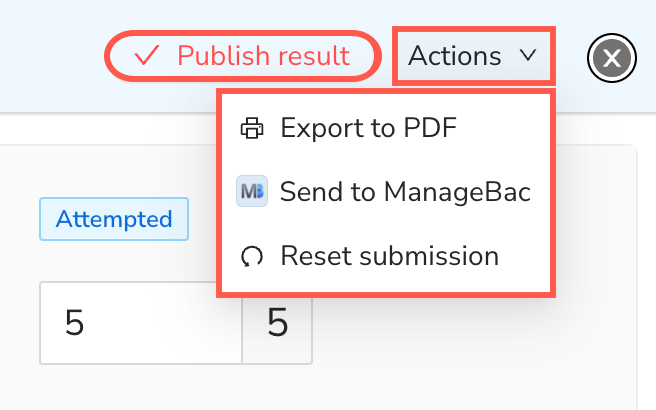The image size is (656, 410).
Task: Click the checkmark icon in Publish result
Action: [x=146, y=55]
